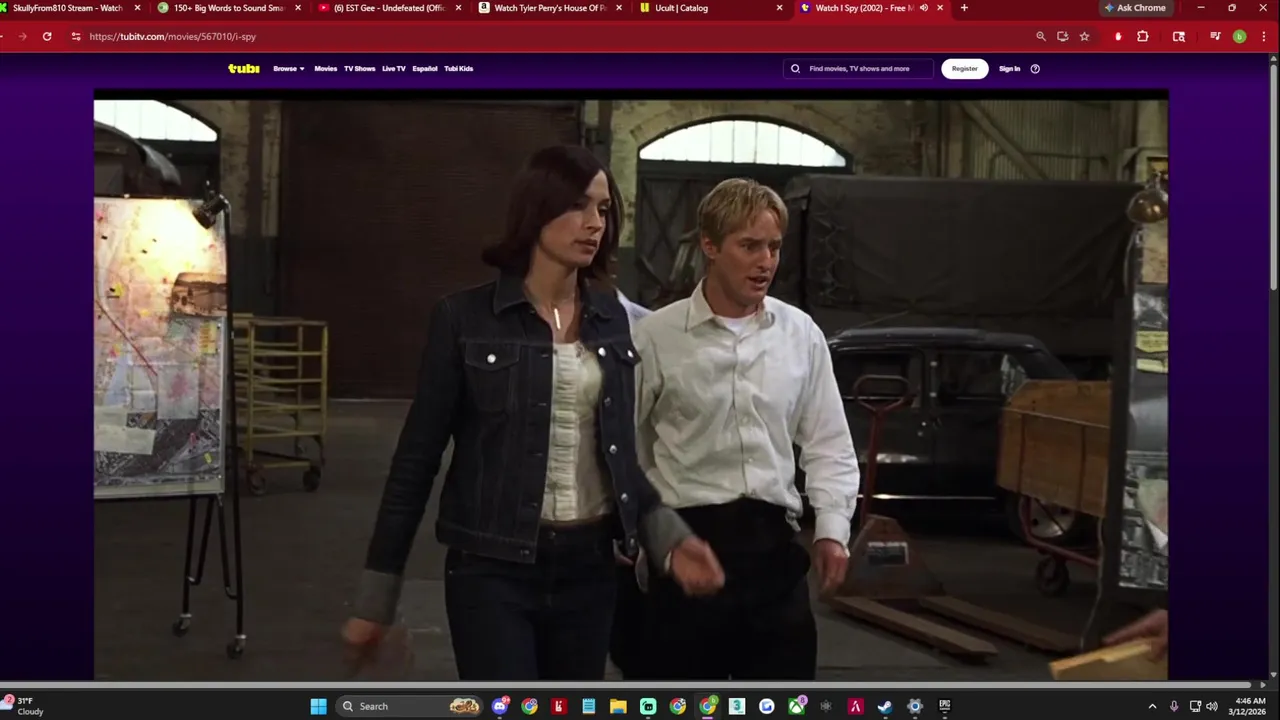Click the weather widget showing 31°F
The height and width of the screenshot is (720, 1280).
coord(24,706)
